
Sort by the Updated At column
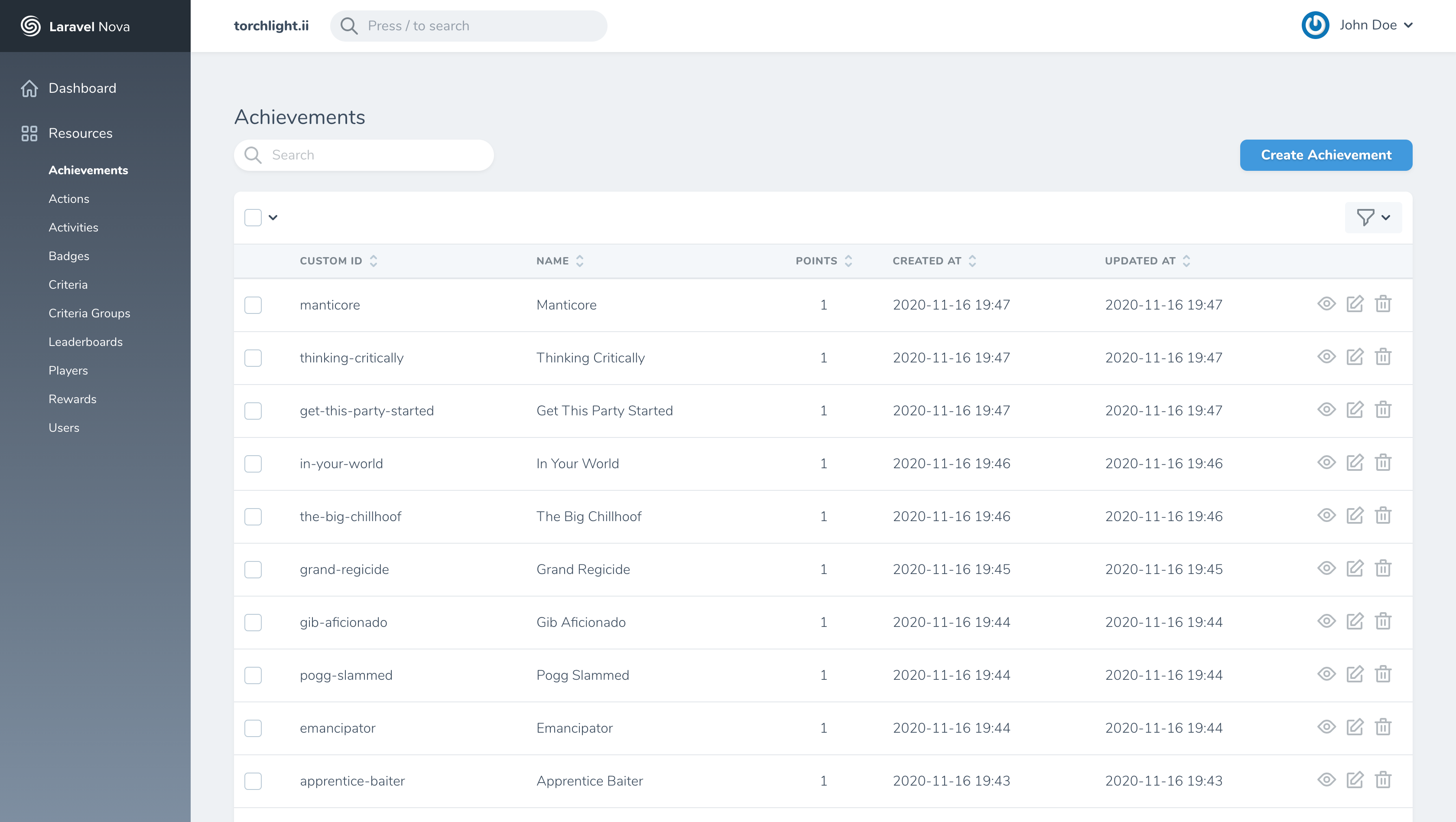pos(1147,261)
